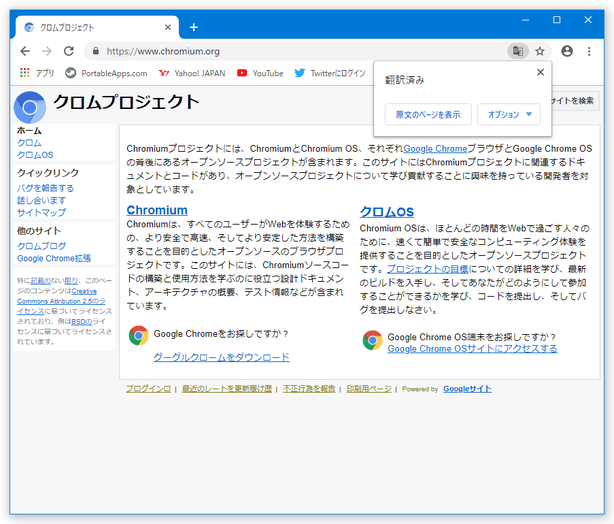Open the user profile icon
The width and height of the screenshot is (614, 524).
(x=567, y=51)
